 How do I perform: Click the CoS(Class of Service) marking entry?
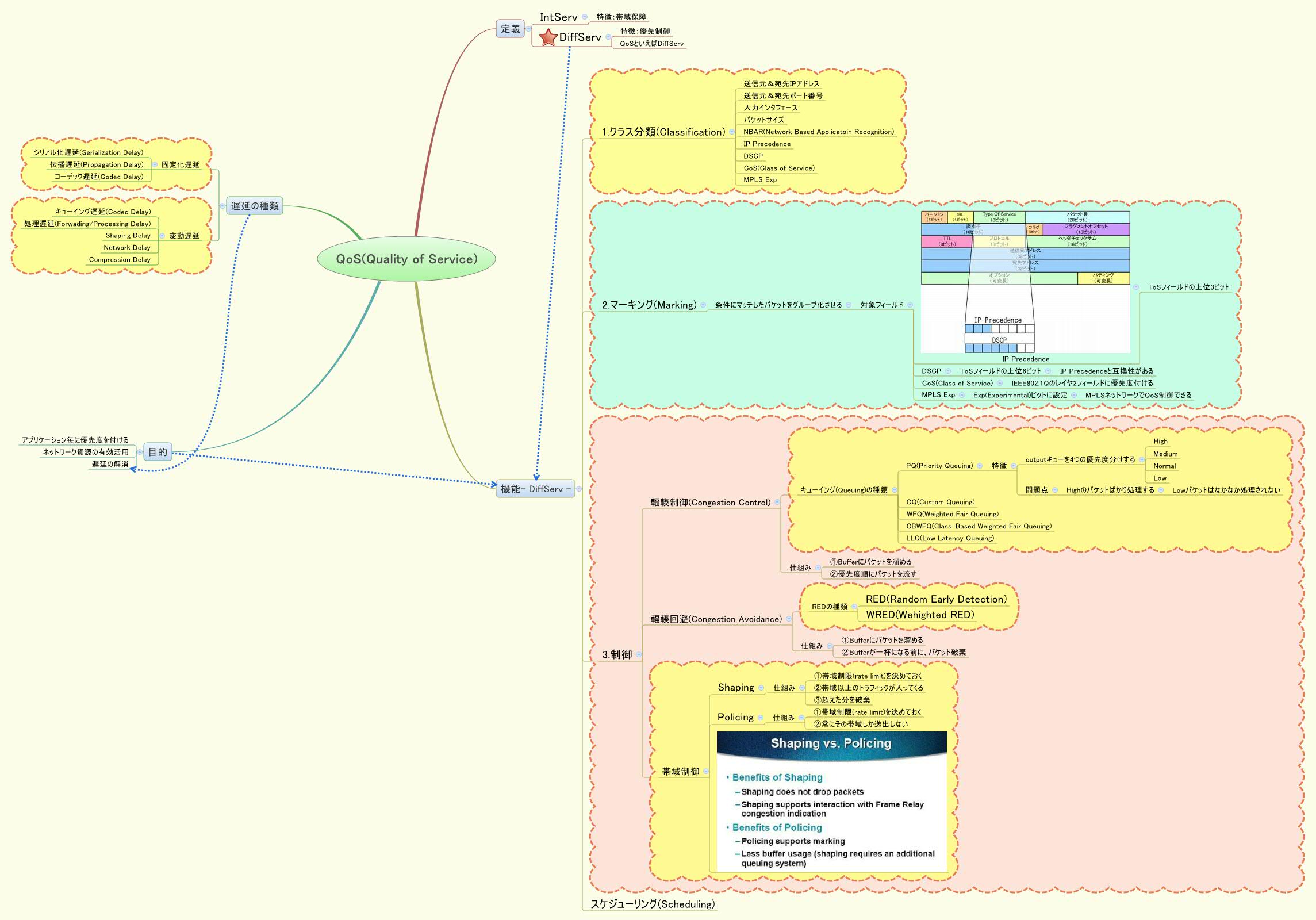957,383
